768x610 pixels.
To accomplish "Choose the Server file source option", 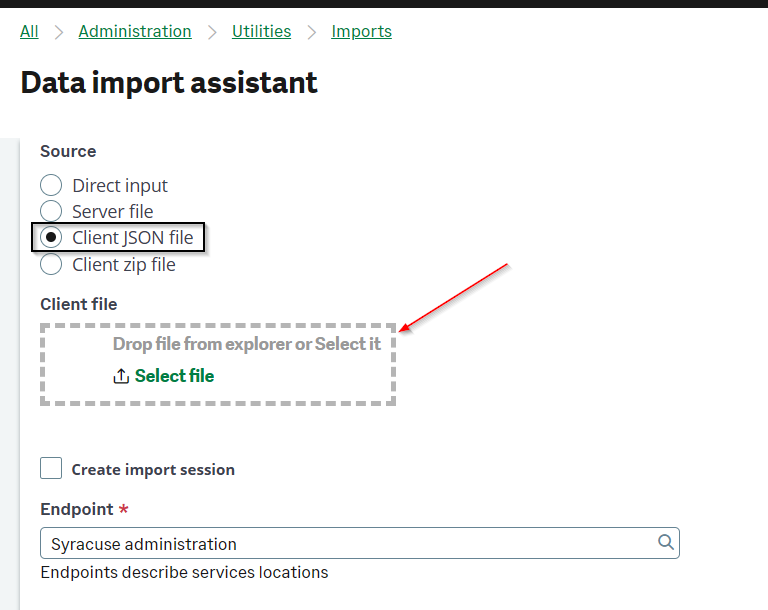I will [x=51, y=211].
